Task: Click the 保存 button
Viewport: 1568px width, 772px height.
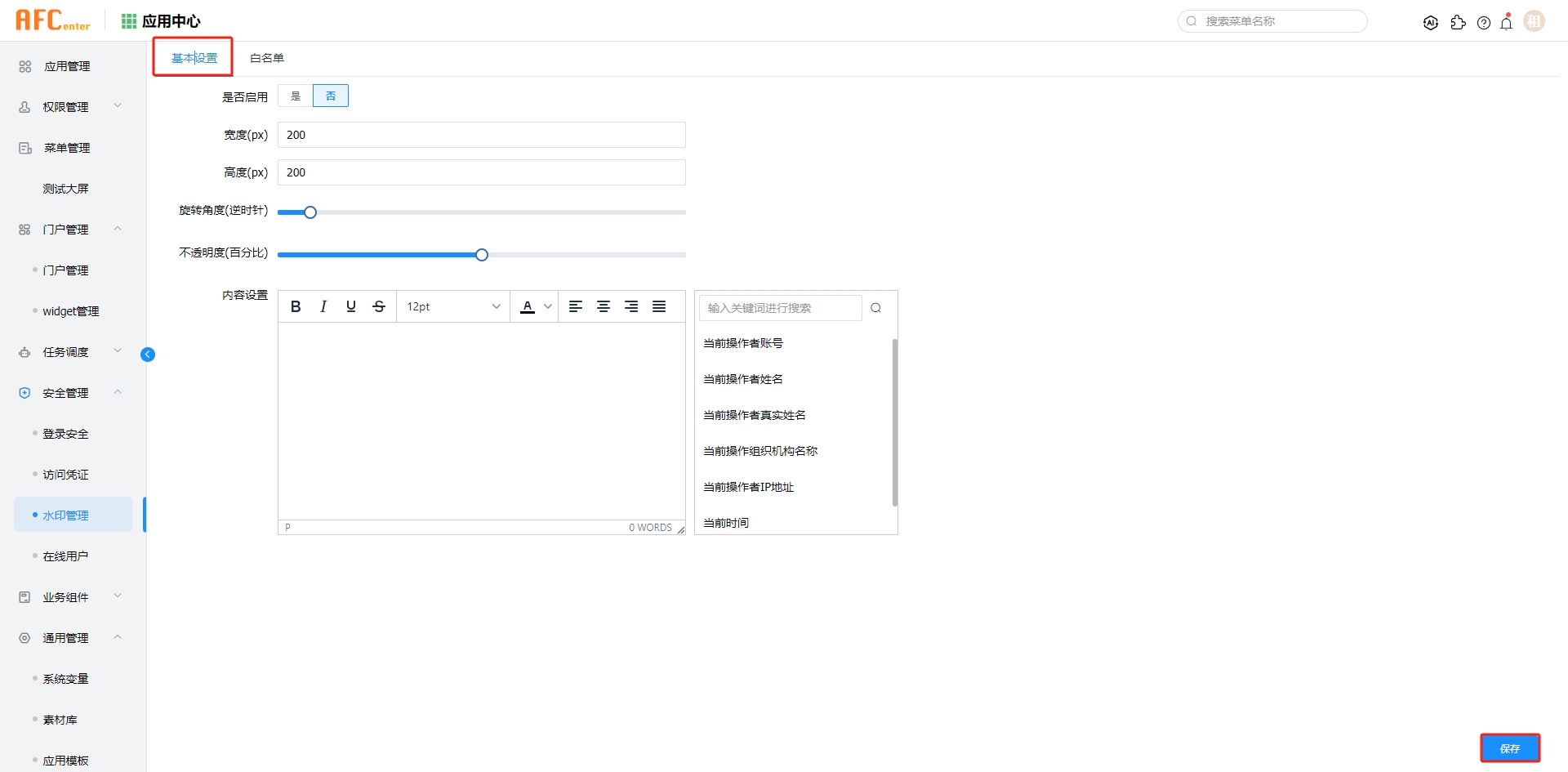Action: (1510, 747)
